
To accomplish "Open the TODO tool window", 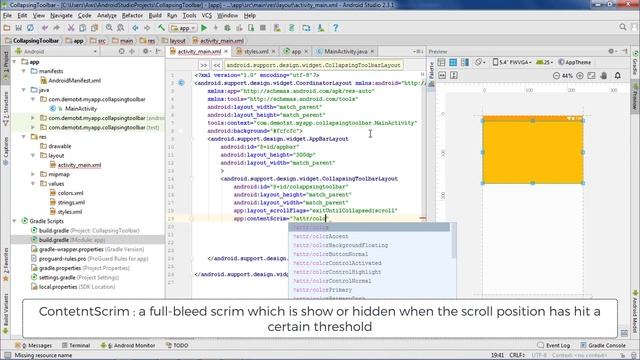I will pyautogui.click(x=177, y=345).
